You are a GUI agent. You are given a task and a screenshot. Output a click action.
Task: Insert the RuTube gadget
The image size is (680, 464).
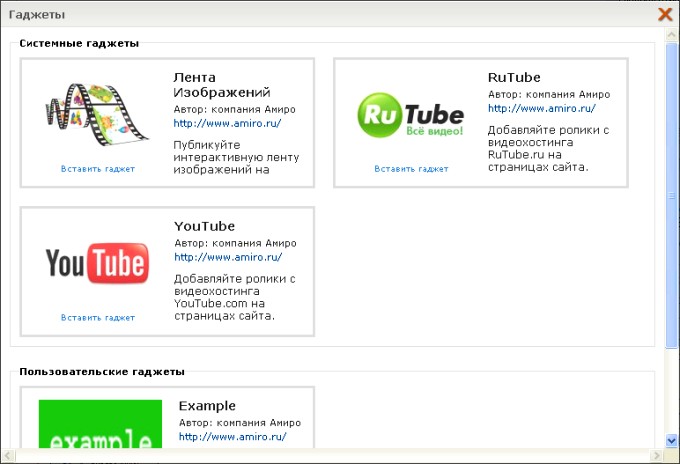(x=411, y=169)
